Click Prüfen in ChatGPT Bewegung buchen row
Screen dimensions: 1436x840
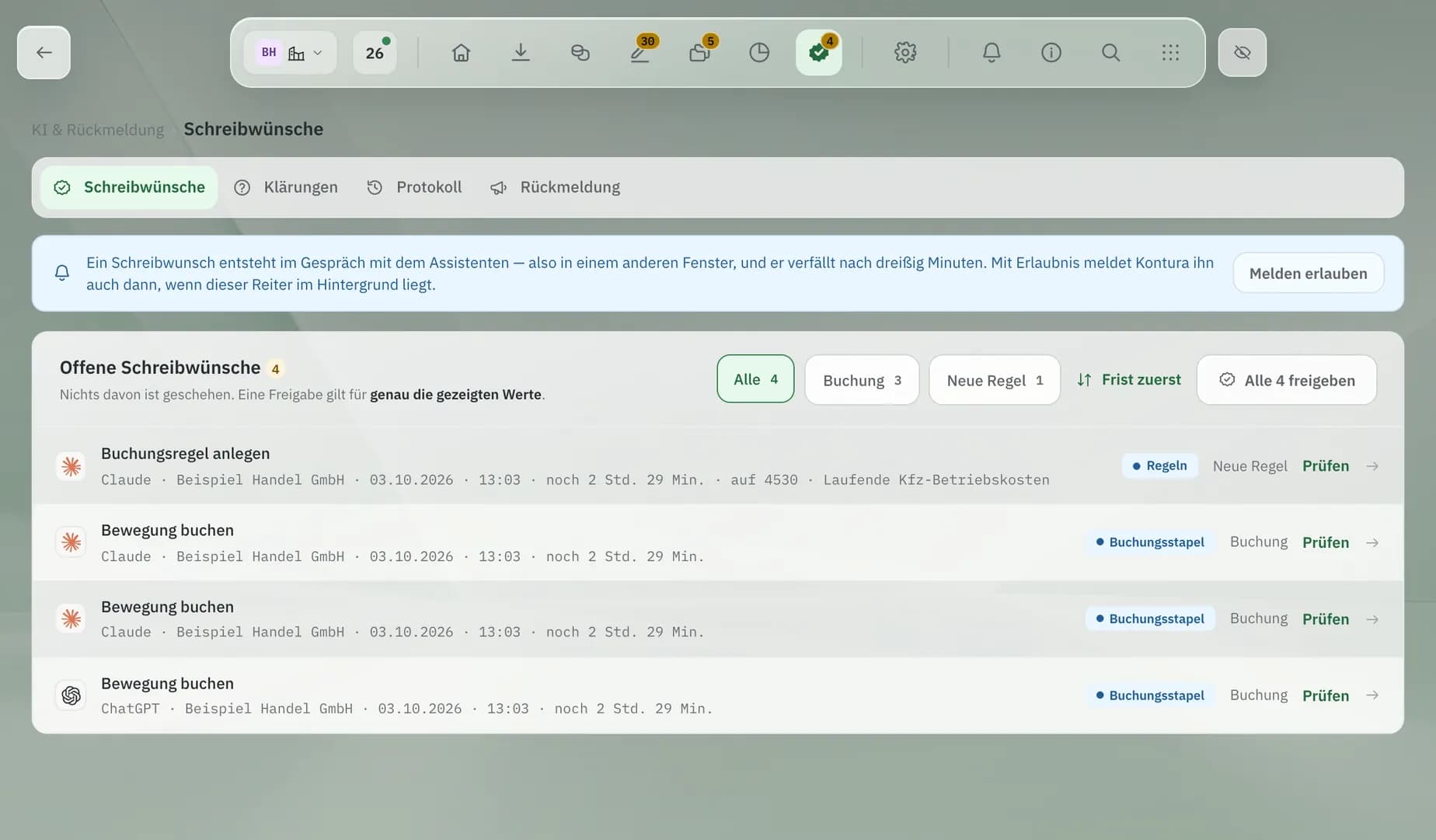[x=1326, y=695]
